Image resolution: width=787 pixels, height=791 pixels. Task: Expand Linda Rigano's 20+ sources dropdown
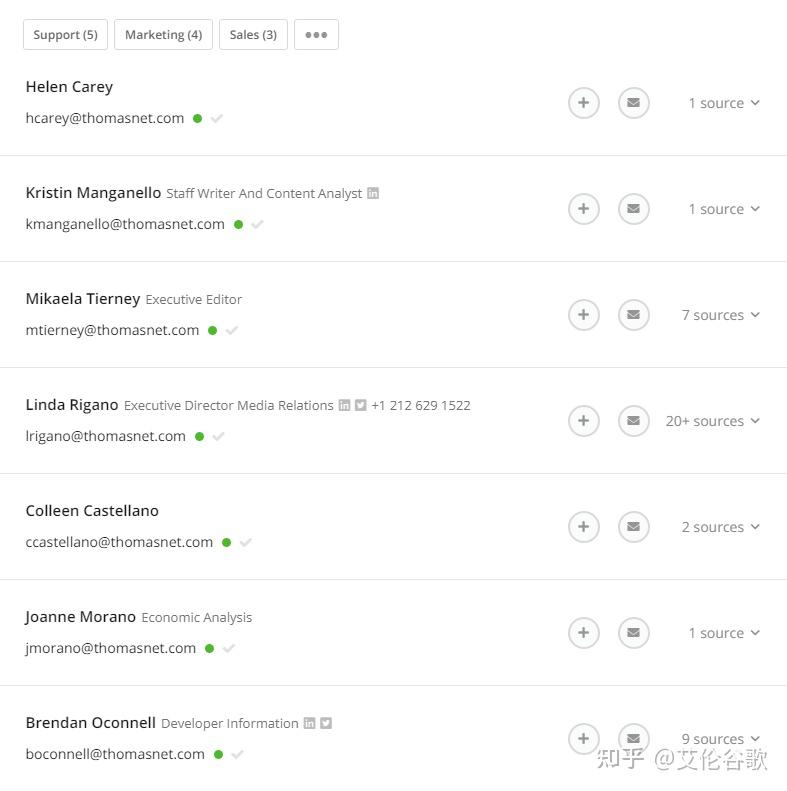click(712, 421)
